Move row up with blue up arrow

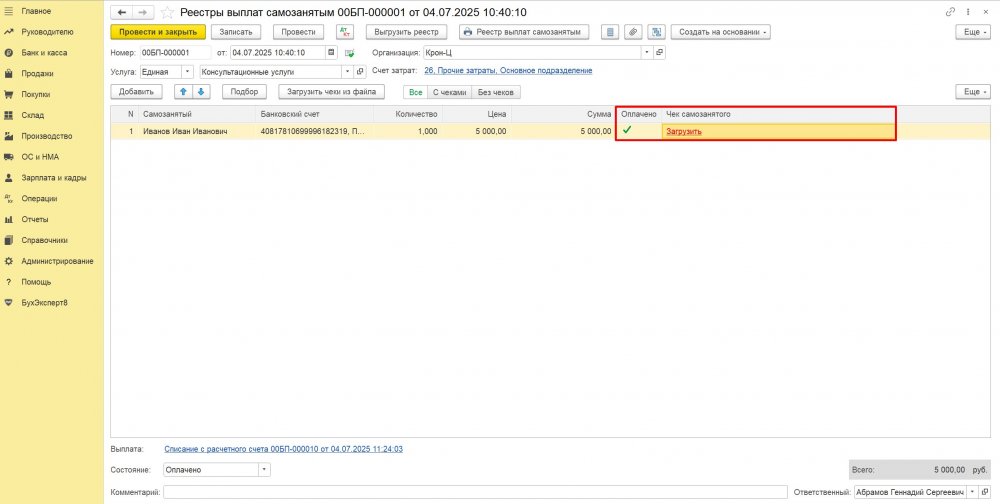(x=183, y=92)
